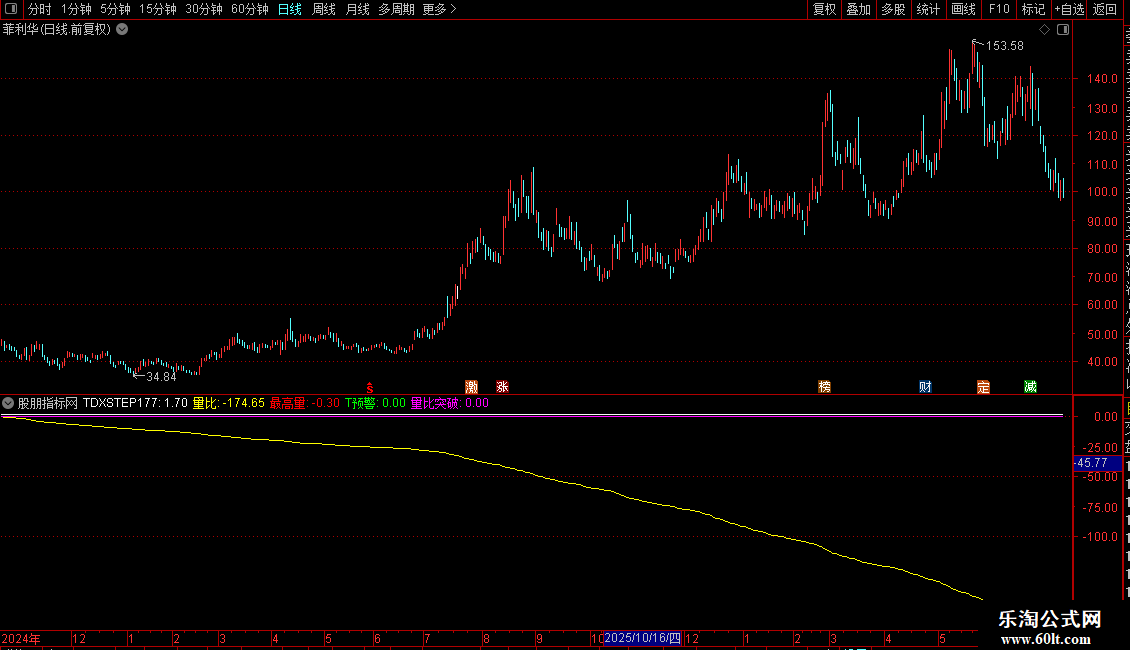The image size is (1130, 650).
Task: Switch to 15分钟 period
Action: pos(158,9)
